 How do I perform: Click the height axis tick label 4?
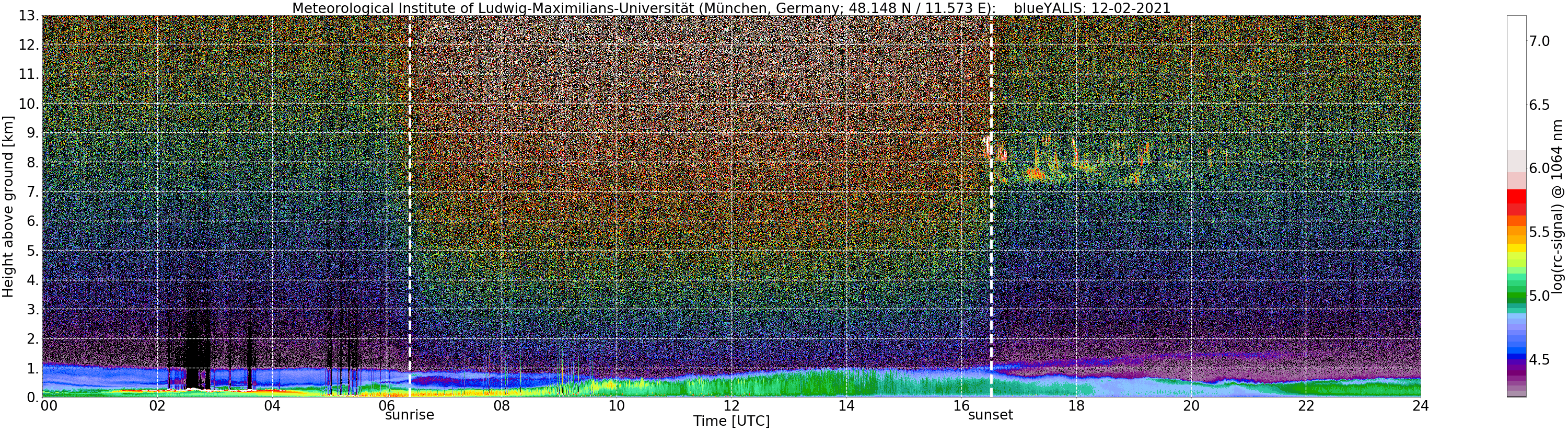[x=32, y=280]
